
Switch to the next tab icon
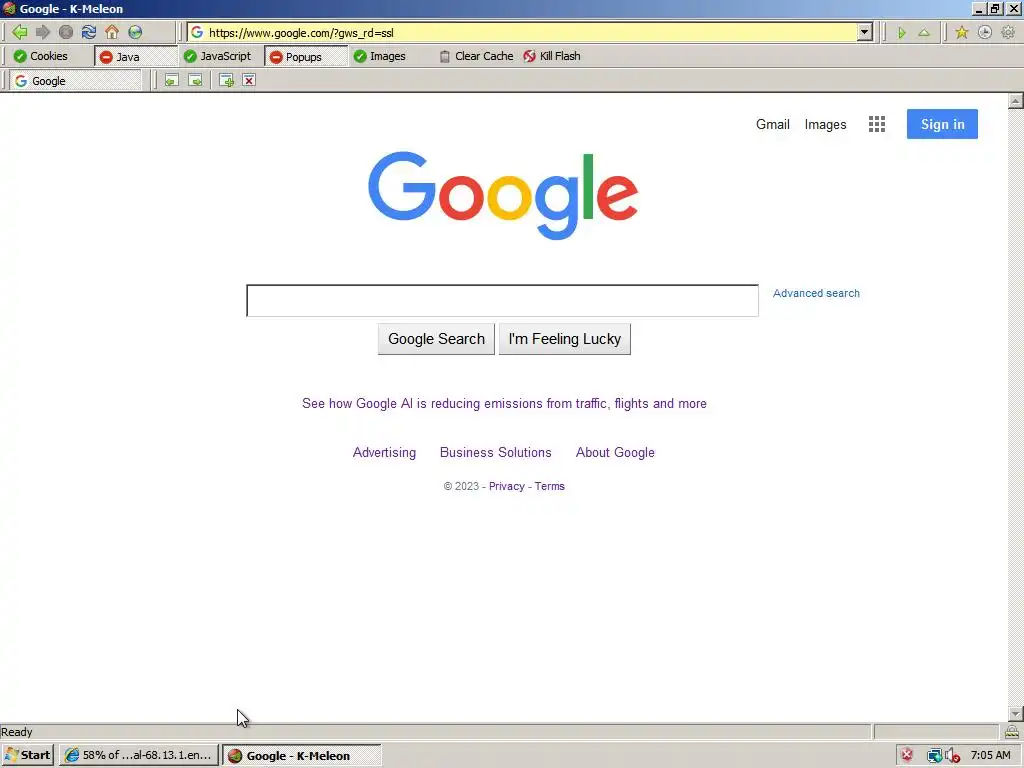tap(195, 80)
